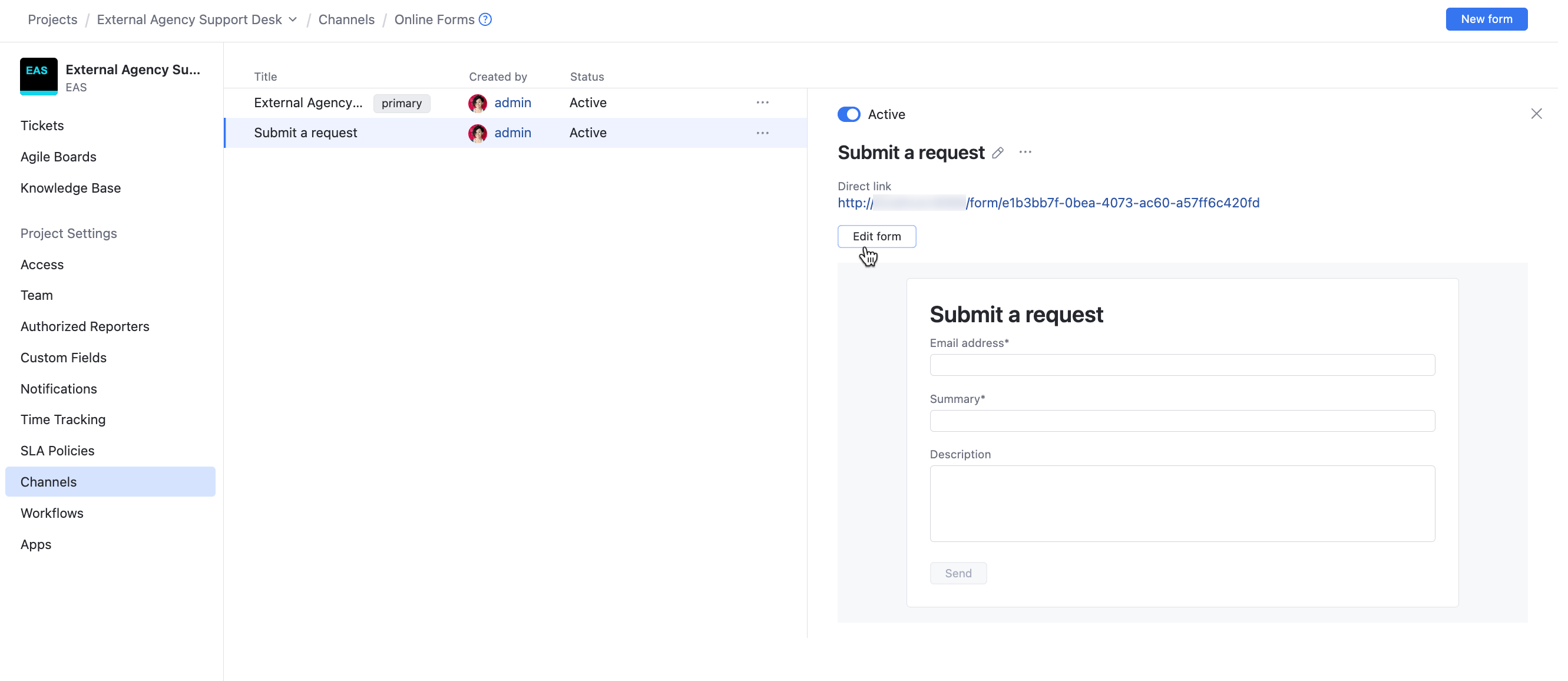Image resolution: width=1568 pixels, height=681 pixels.
Task: Expand the project switcher in the breadcrumb
Action: [x=293, y=19]
